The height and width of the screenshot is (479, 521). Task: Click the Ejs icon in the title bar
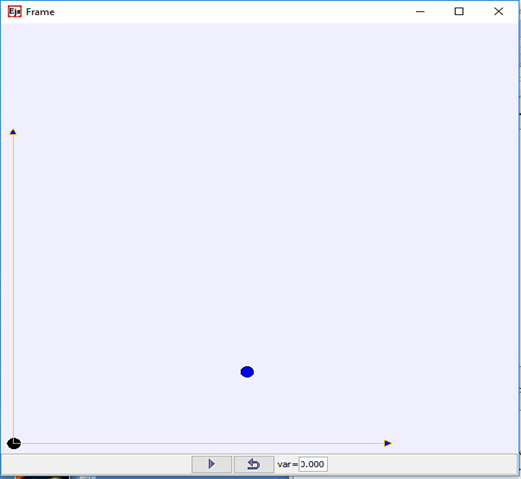click(x=15, y=12)
